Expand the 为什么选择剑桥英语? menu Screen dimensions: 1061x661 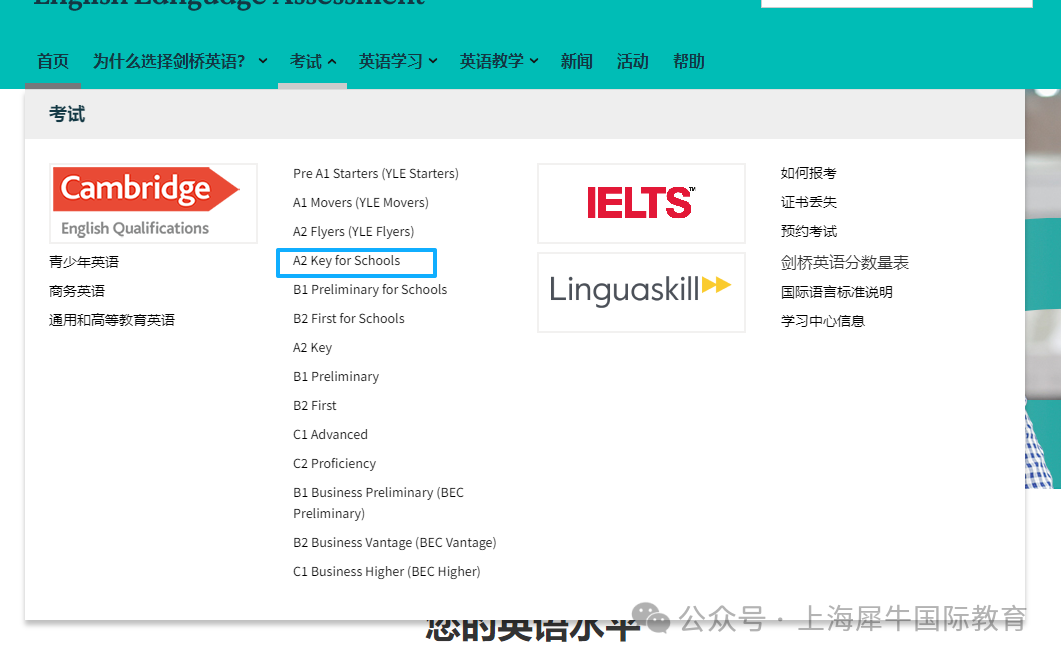click(180, 62)
